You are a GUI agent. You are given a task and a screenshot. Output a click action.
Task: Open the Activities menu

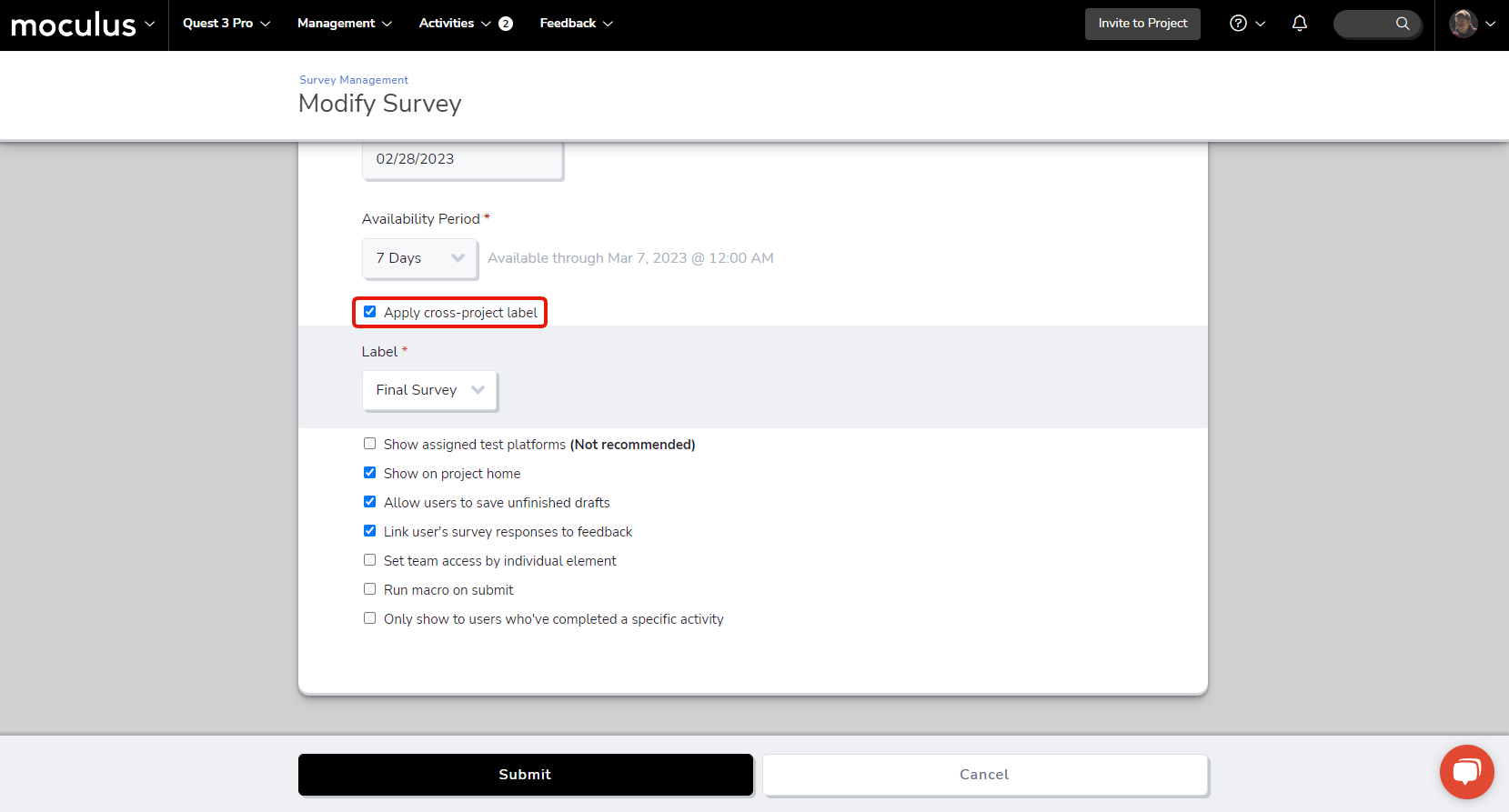455,24
